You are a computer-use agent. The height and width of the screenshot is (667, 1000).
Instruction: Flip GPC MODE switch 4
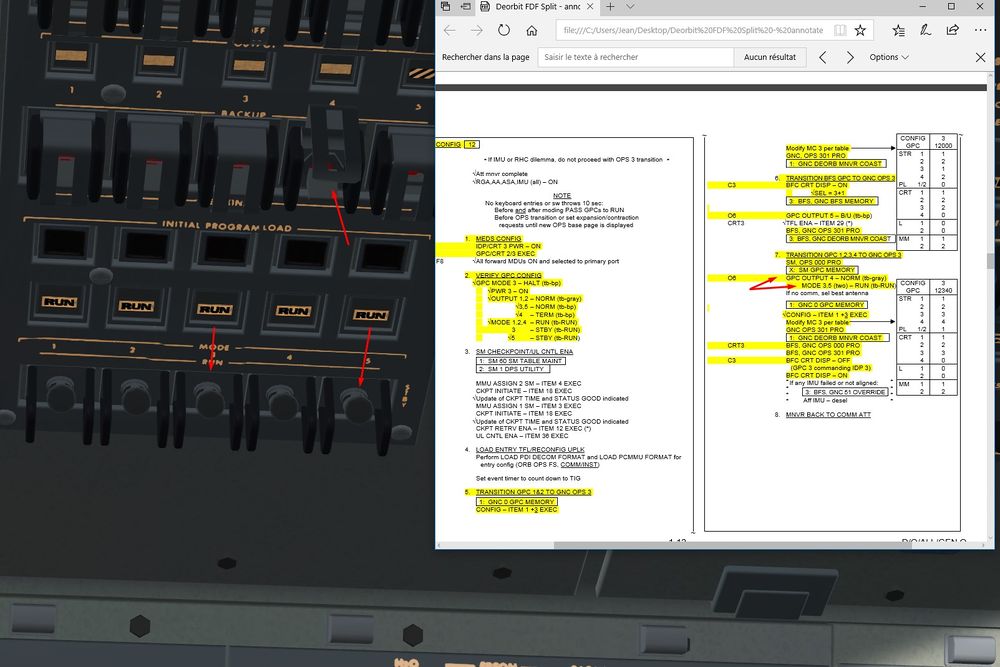(284, 400)
